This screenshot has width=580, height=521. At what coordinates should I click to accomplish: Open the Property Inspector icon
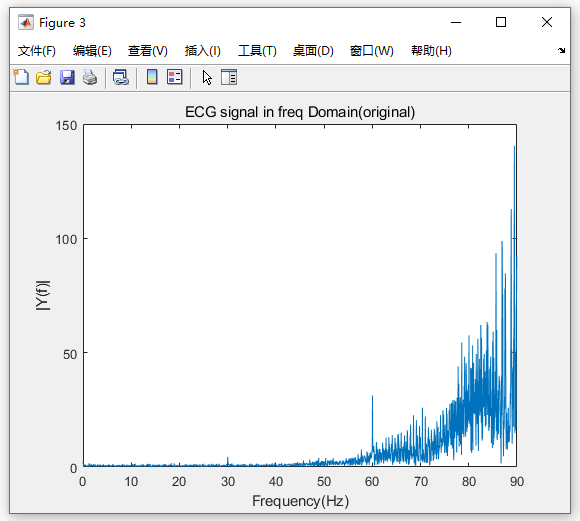coord(229,77)
